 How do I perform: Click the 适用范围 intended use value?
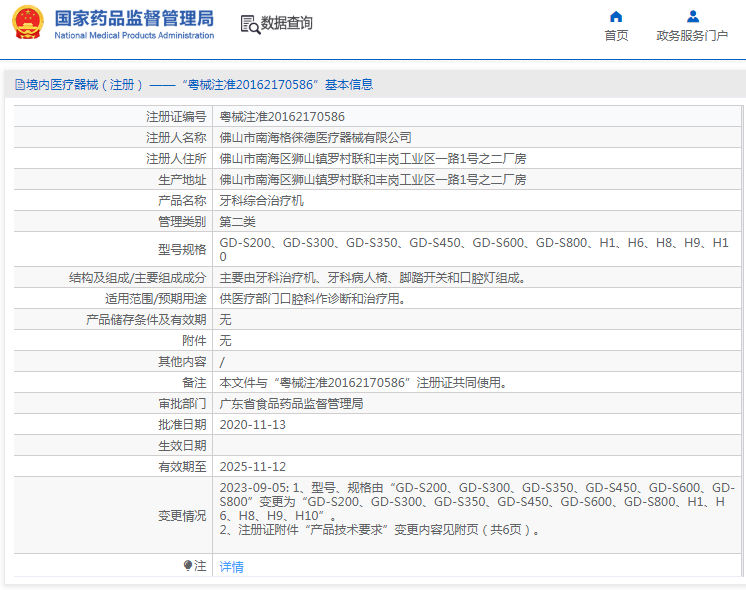point(312,298)
